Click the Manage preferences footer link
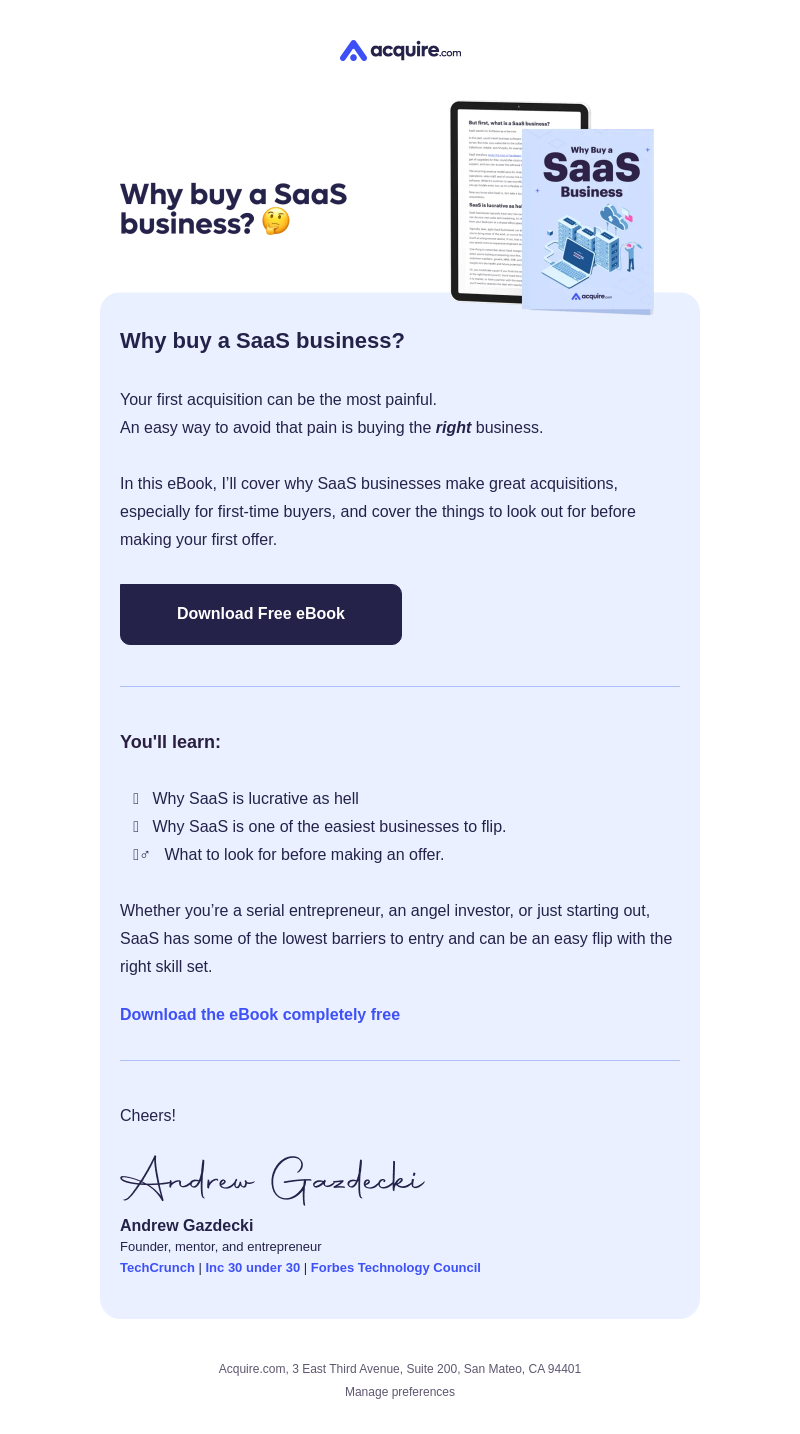The height and width of the screenshot is (1434, 800). 400,1392
